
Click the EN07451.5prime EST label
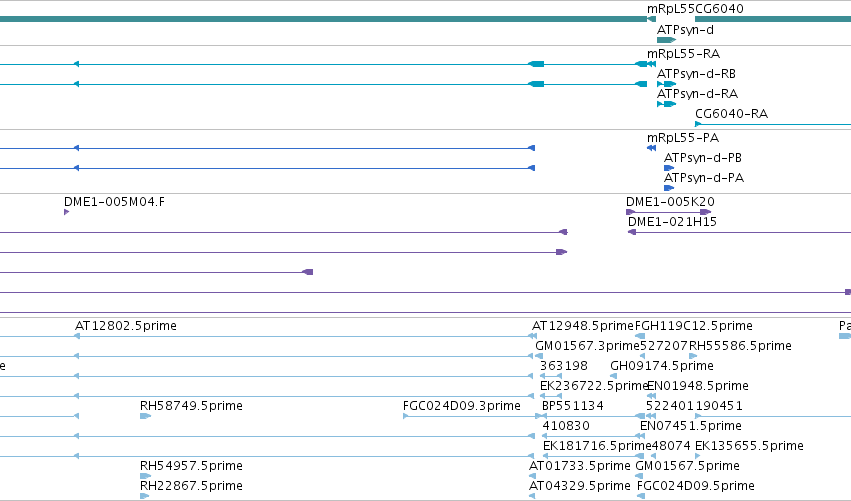[x=691, y=426]
